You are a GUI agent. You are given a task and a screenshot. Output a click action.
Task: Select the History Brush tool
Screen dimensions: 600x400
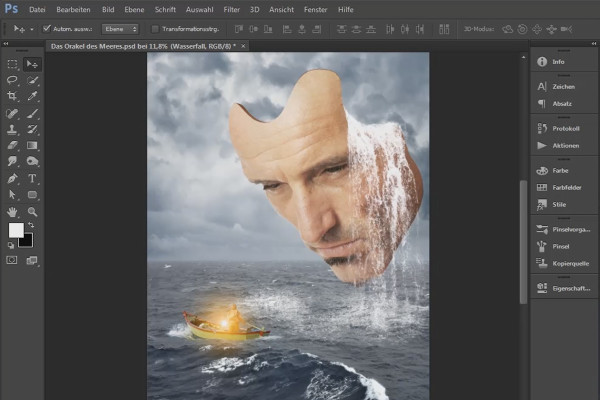tap(32, 129)
